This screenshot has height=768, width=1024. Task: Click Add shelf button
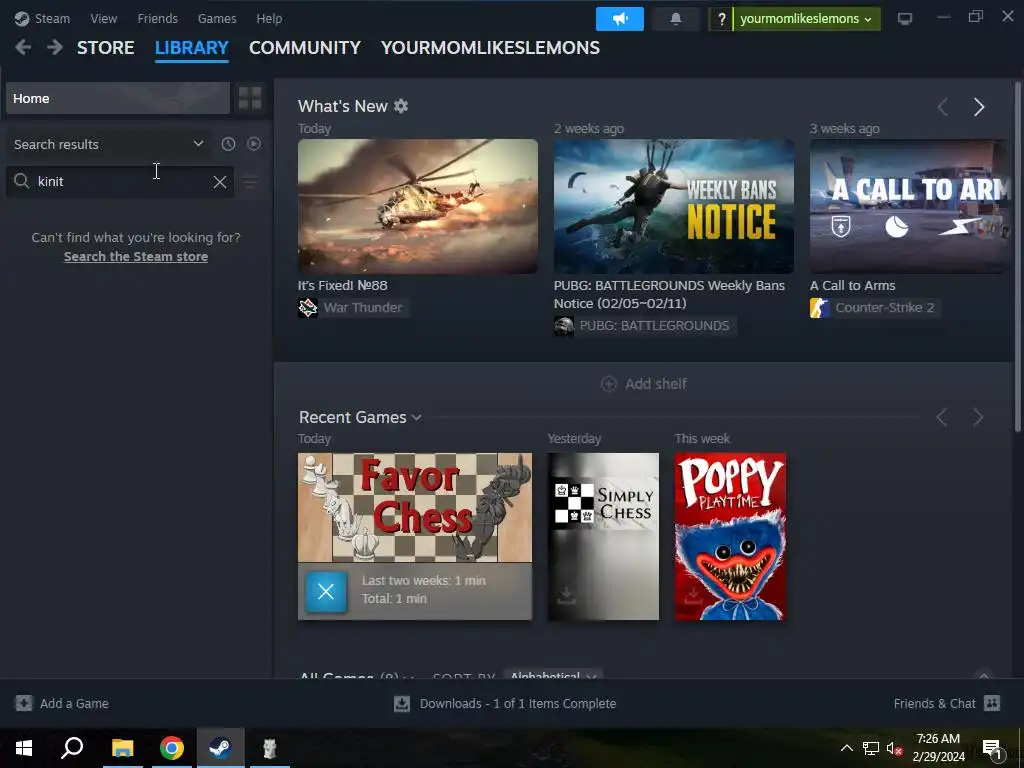(x=644, y=384)
